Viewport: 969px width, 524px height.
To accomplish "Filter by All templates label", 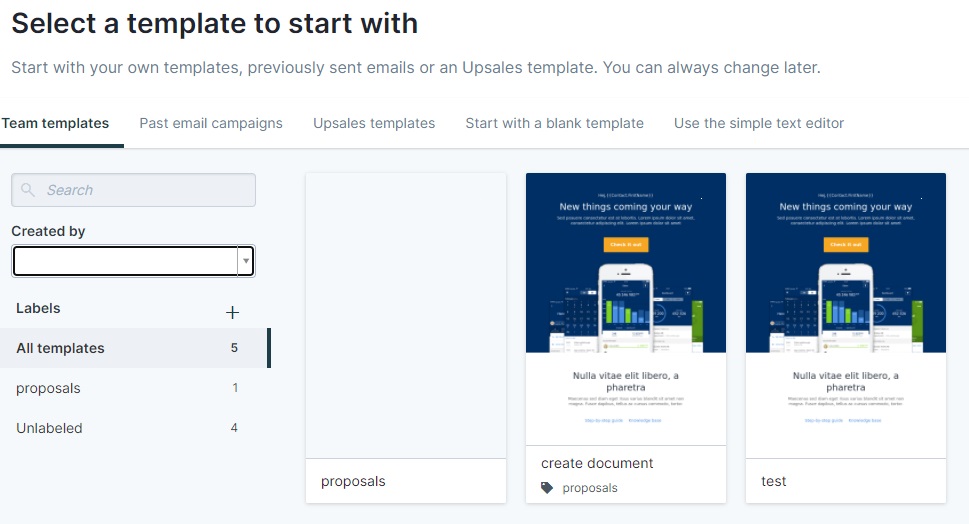I will click(134, 348).
